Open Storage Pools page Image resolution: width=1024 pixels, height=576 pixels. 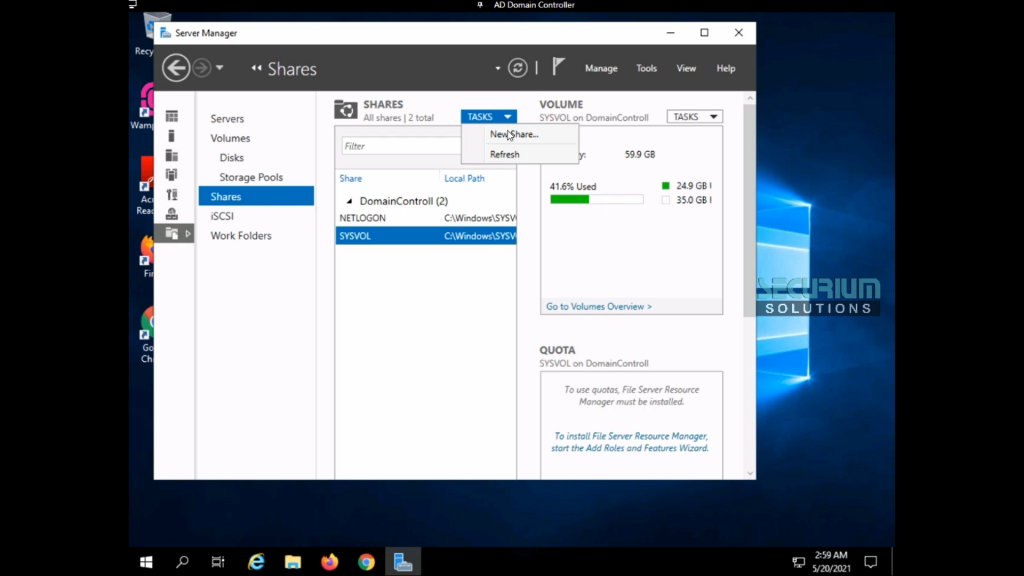pyautogui.click(x=251, y=177)
